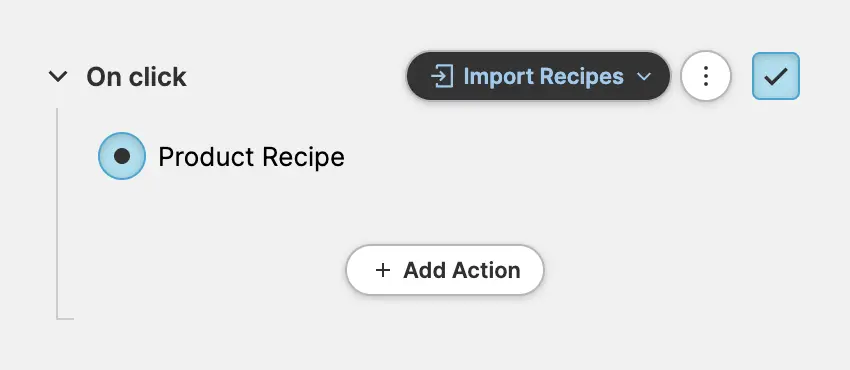This screenshot has width=850, height=370.
Task: Open the three-dot more options menu
Action: (x=706, y=76)
